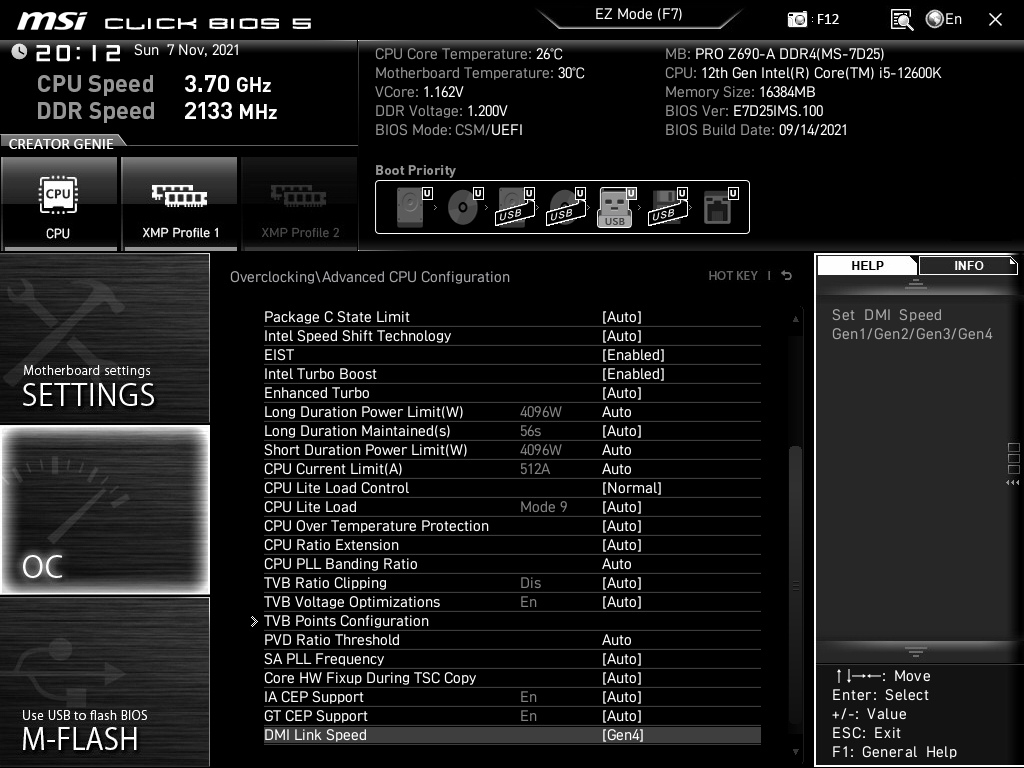Screen dimensions: 1024x768
Task: Enable XMP Profile 2 memory tile
Action: pyautogui.click(x=300, y=204)
